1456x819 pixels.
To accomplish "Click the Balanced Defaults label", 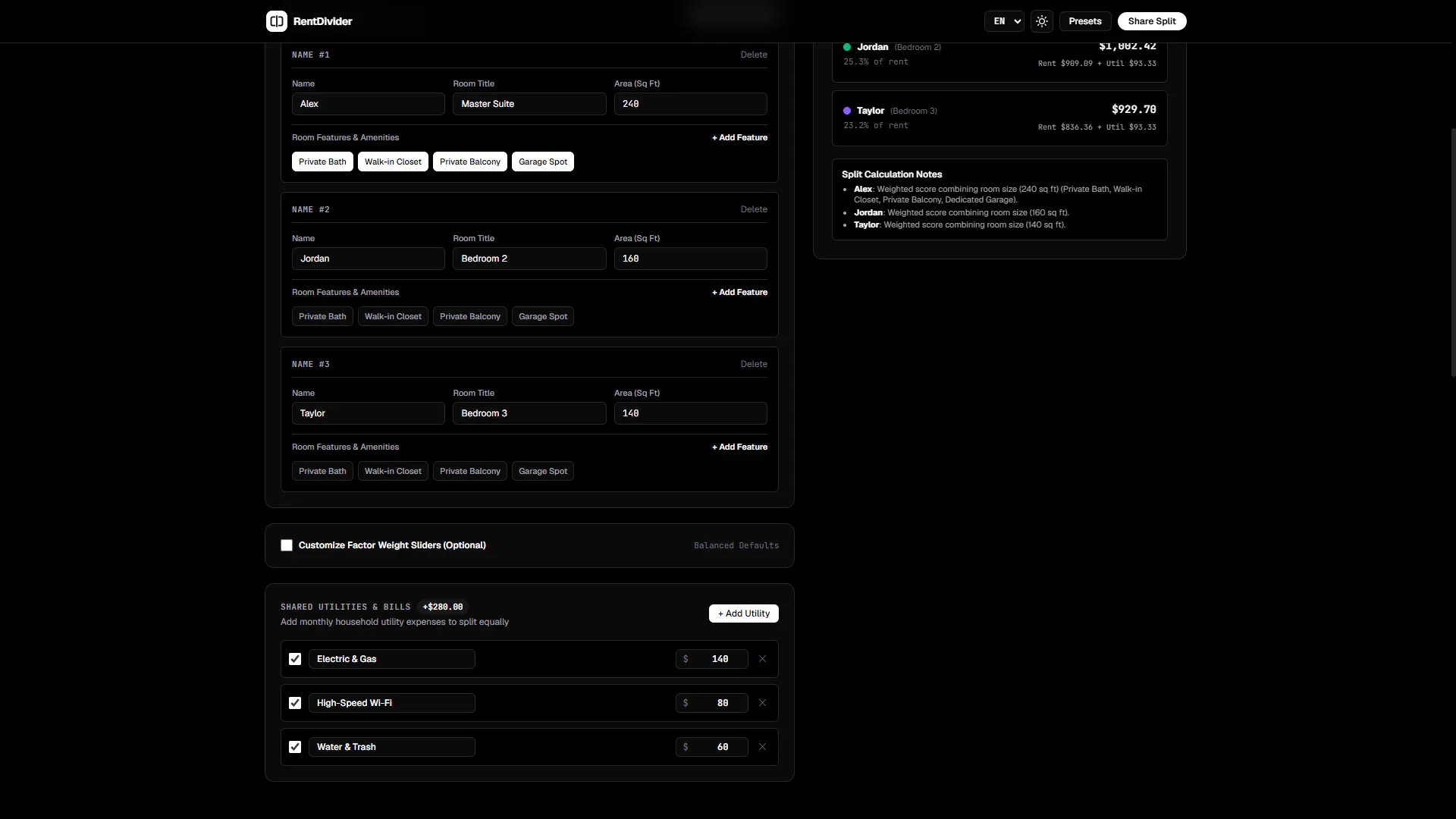I will 736,545.
